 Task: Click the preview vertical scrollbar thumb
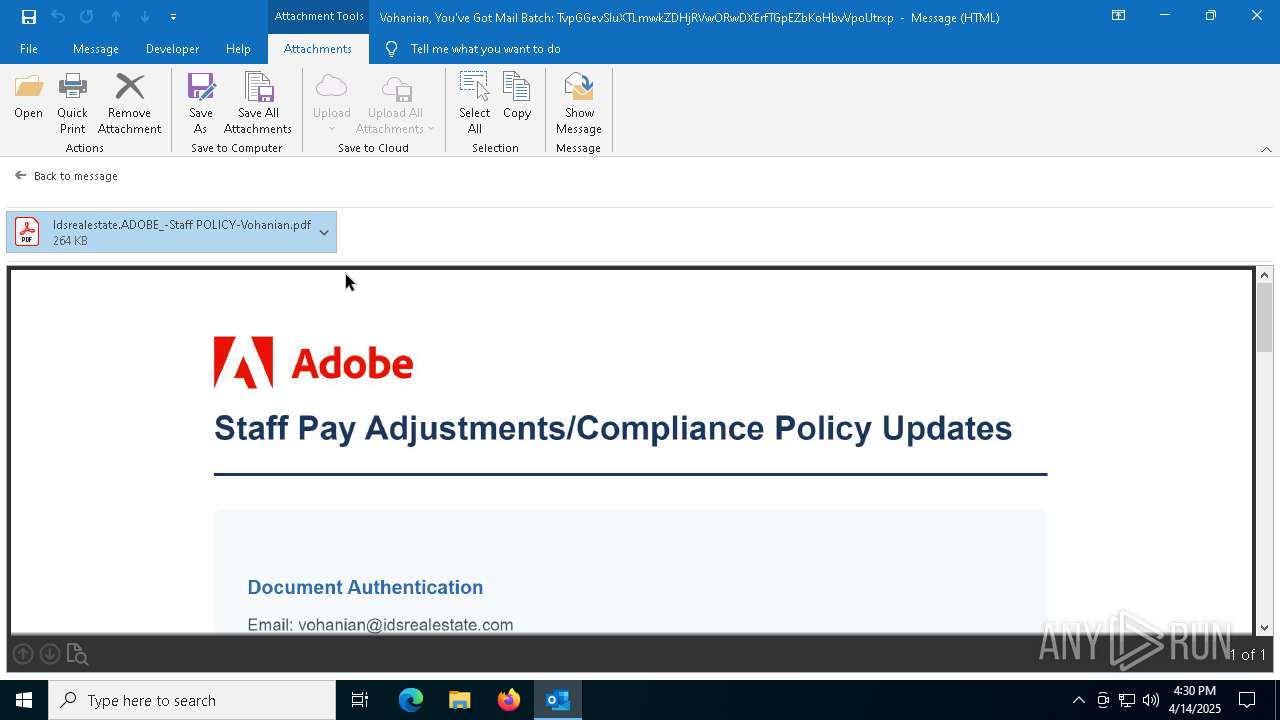1265,318
